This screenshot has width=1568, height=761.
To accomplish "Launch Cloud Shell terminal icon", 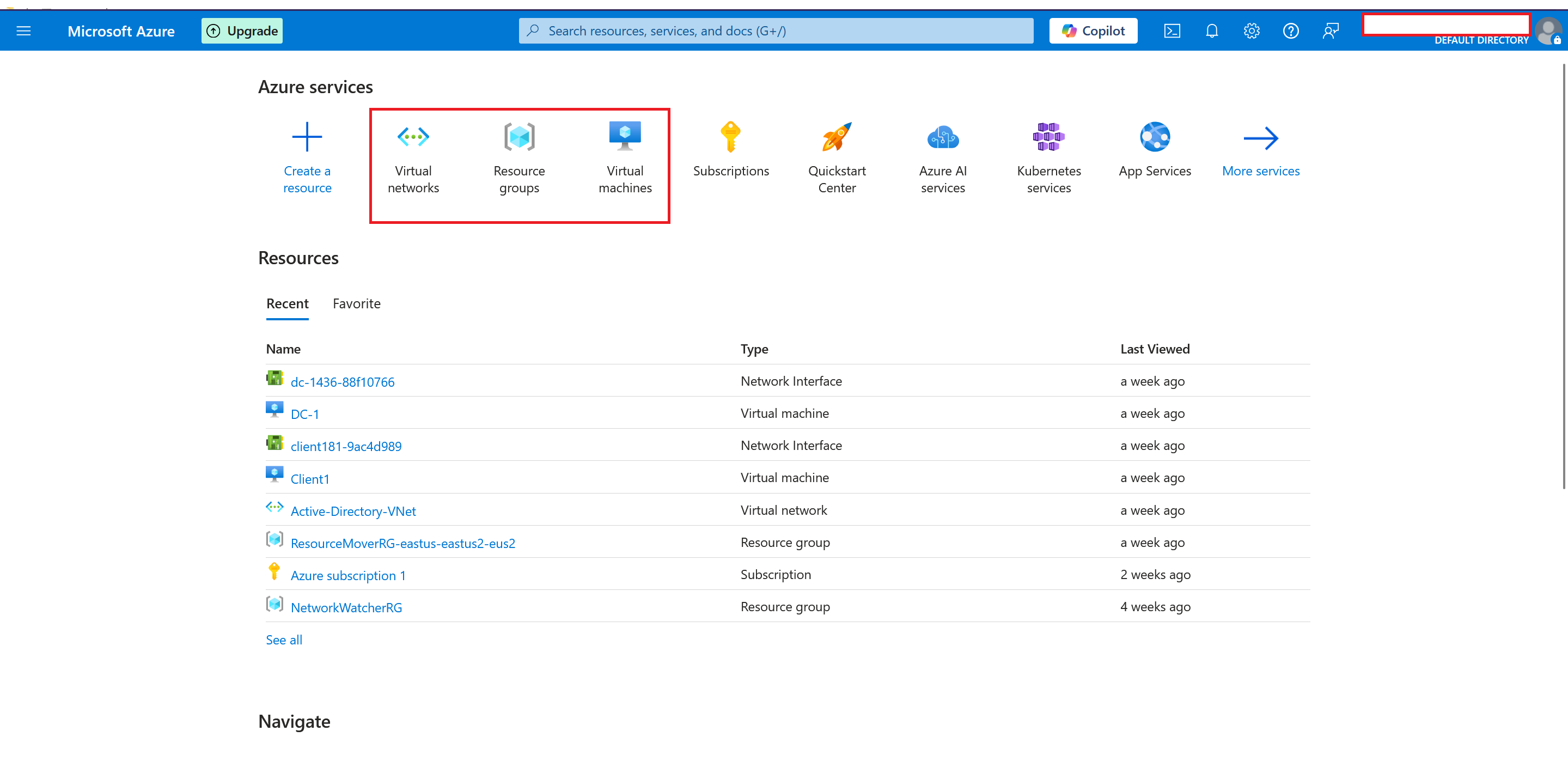I will (x=1172, y=31).
